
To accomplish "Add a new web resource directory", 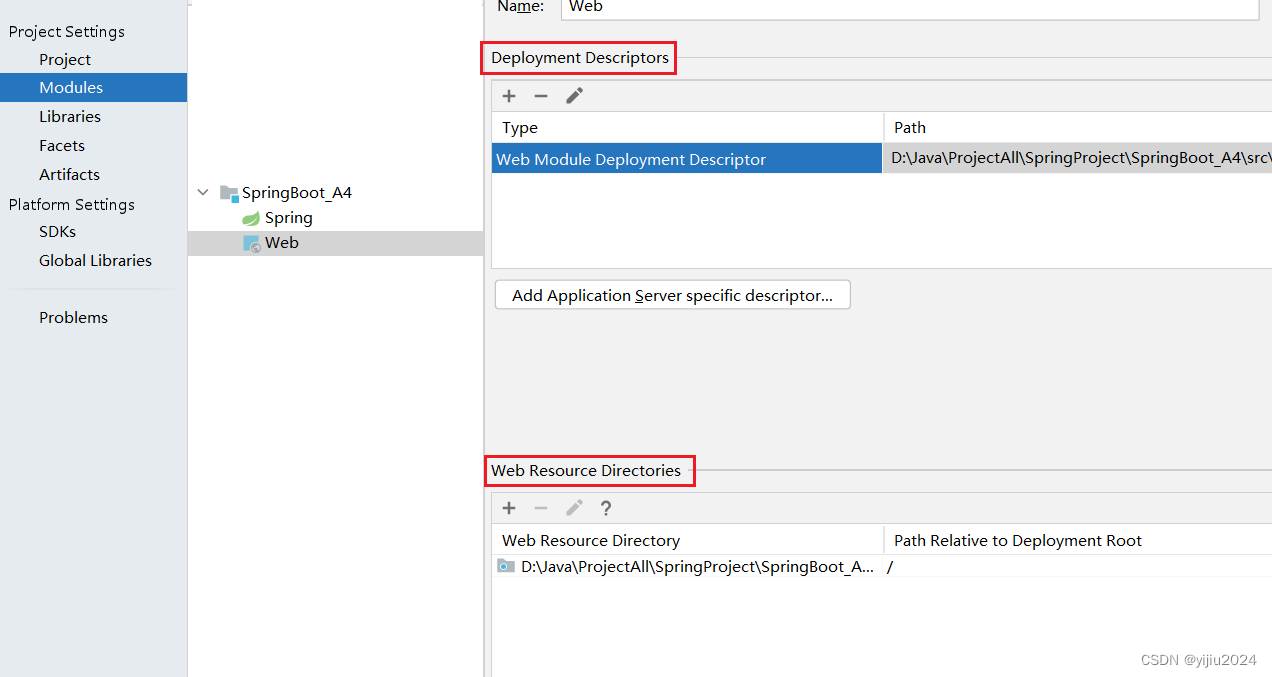I will 509,508.
